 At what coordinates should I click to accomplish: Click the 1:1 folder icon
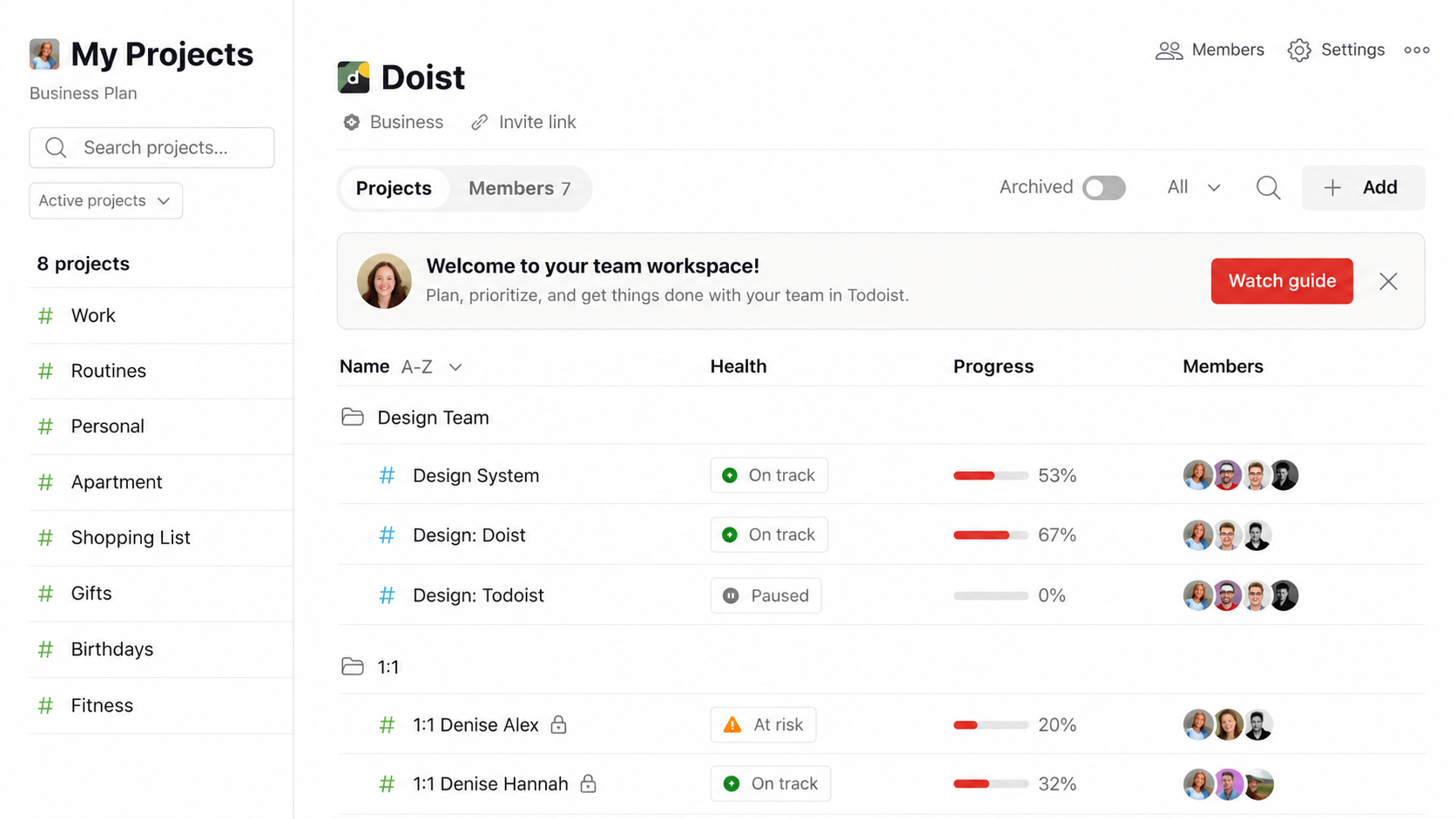click(353, 667)
